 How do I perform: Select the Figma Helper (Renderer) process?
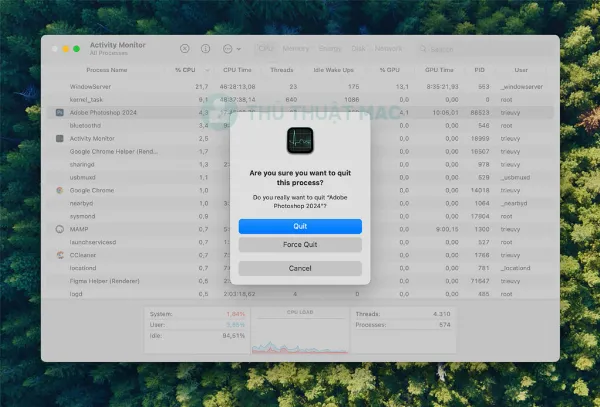pos(104,281)
